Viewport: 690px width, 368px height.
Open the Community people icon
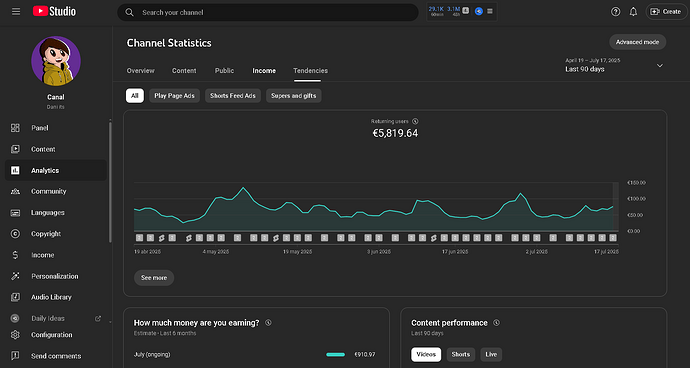[15, 191]
